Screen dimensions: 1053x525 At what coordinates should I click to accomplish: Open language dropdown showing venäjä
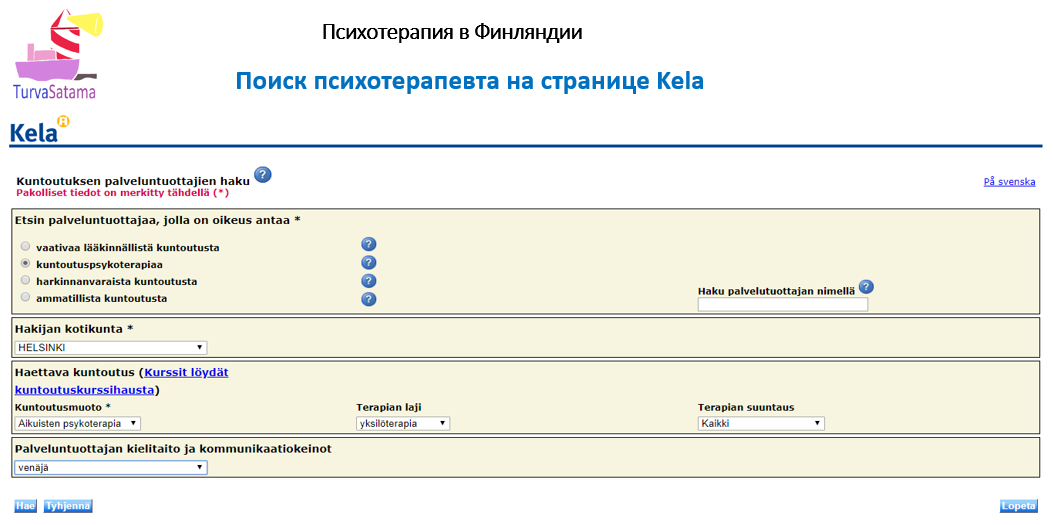point(111,467)
